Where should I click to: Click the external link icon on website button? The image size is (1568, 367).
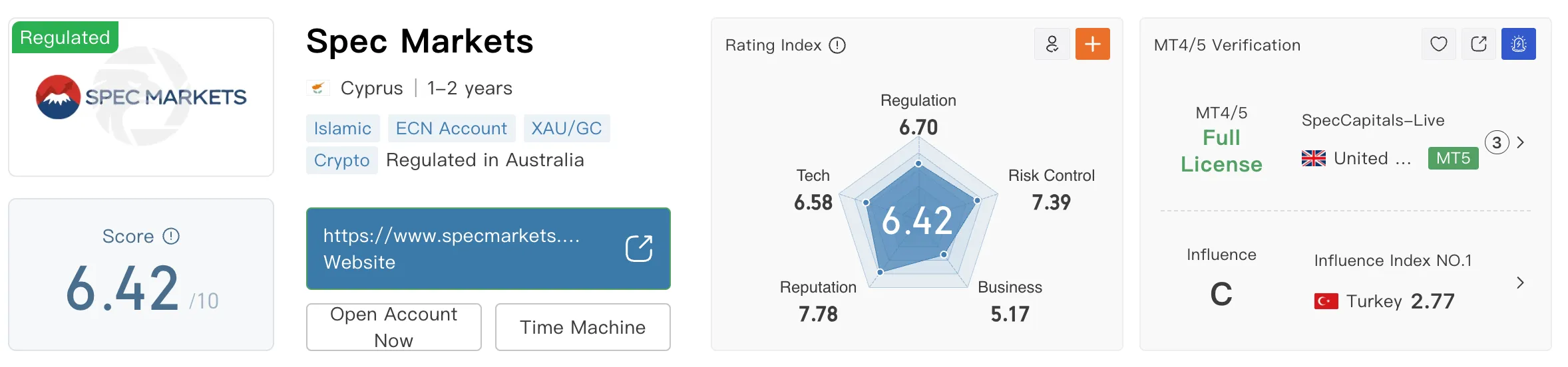[x=639, y=249]
